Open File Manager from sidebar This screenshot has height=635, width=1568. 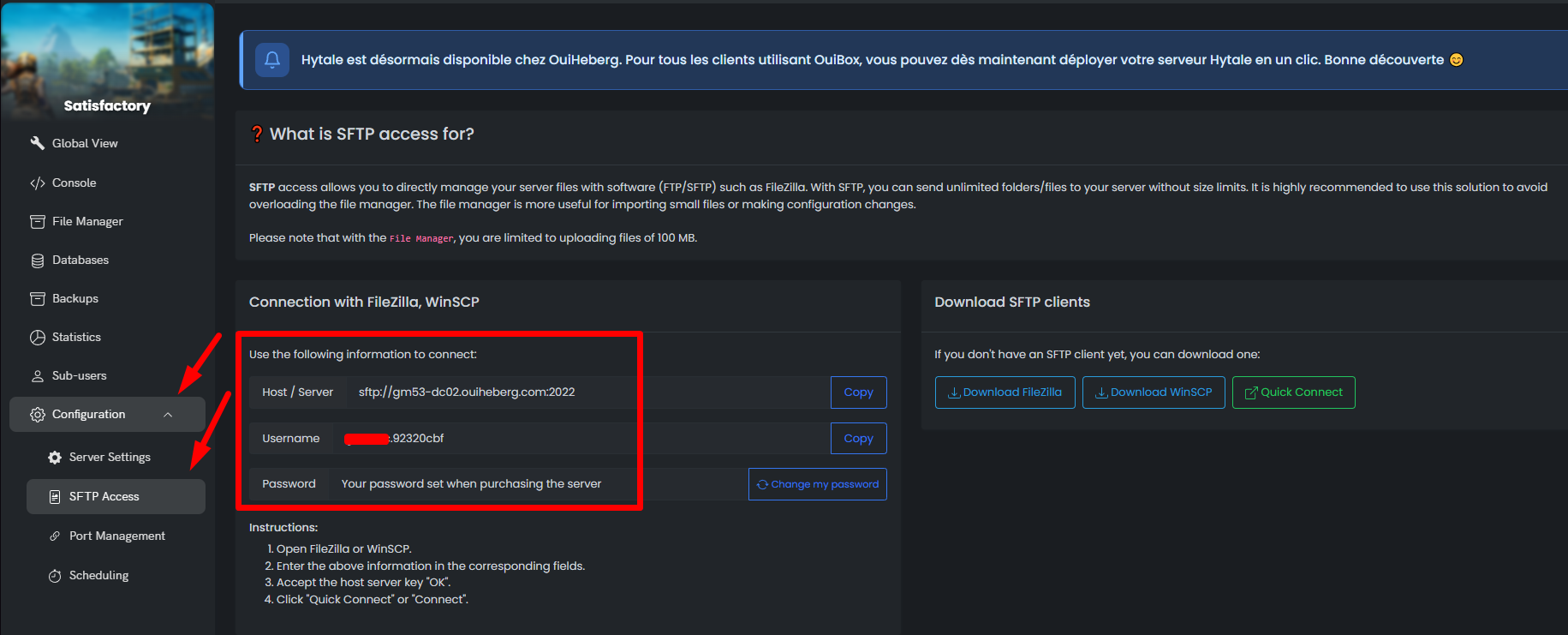(87, 222)
